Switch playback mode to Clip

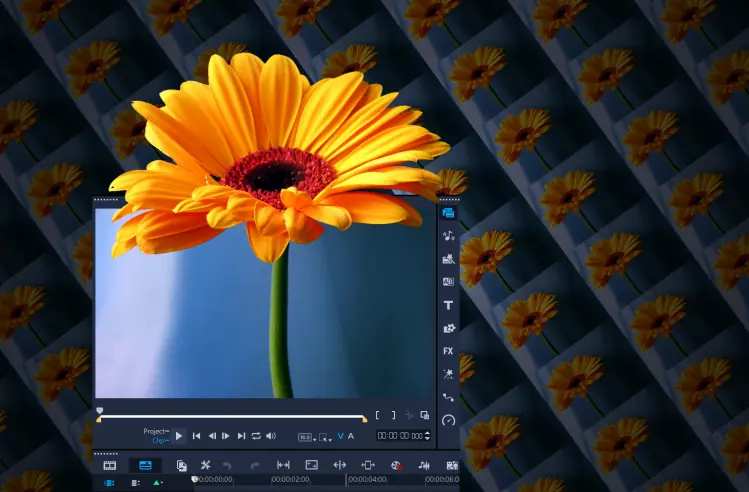coord(158,440)
